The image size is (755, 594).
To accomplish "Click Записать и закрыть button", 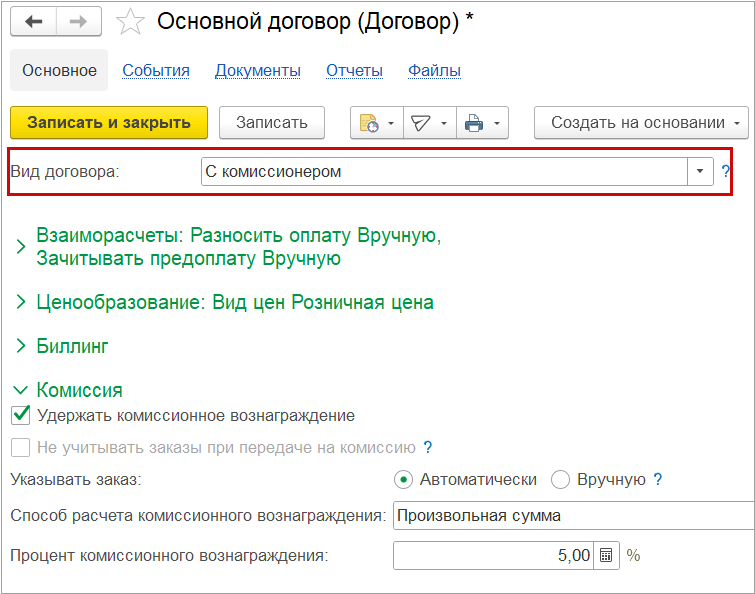I will point(109,123).
